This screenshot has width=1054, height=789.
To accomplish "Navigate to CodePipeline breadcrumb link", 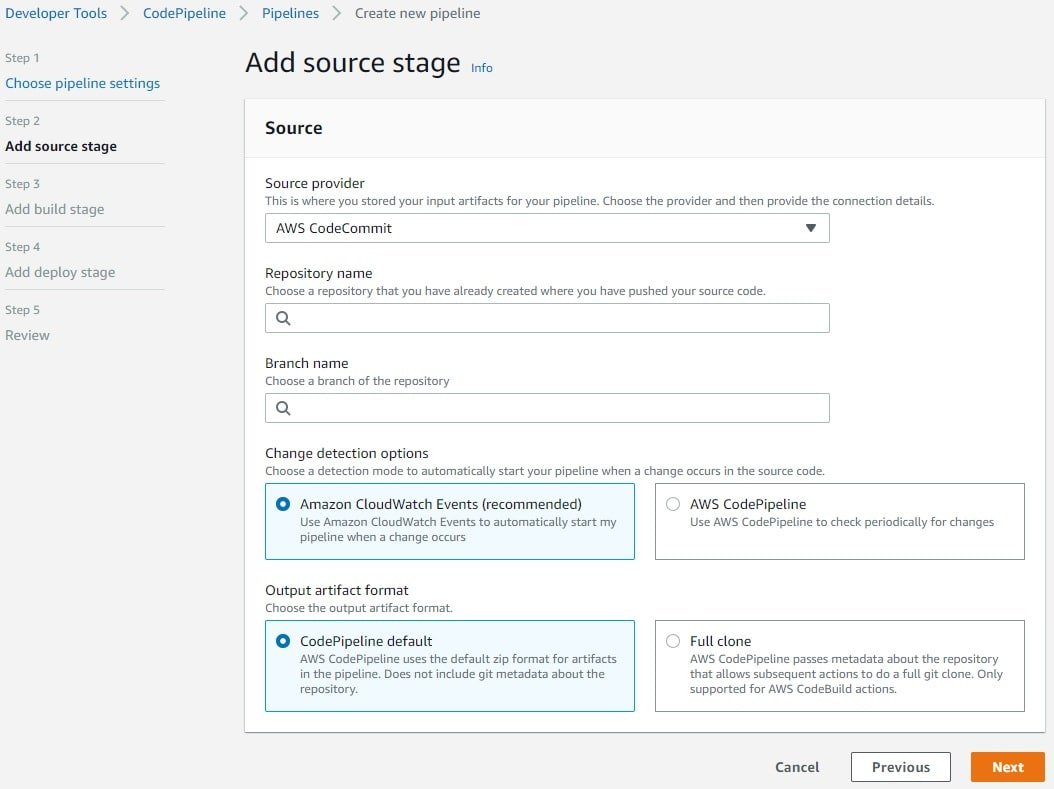I will pyautogui.click(x=184, y=14).
